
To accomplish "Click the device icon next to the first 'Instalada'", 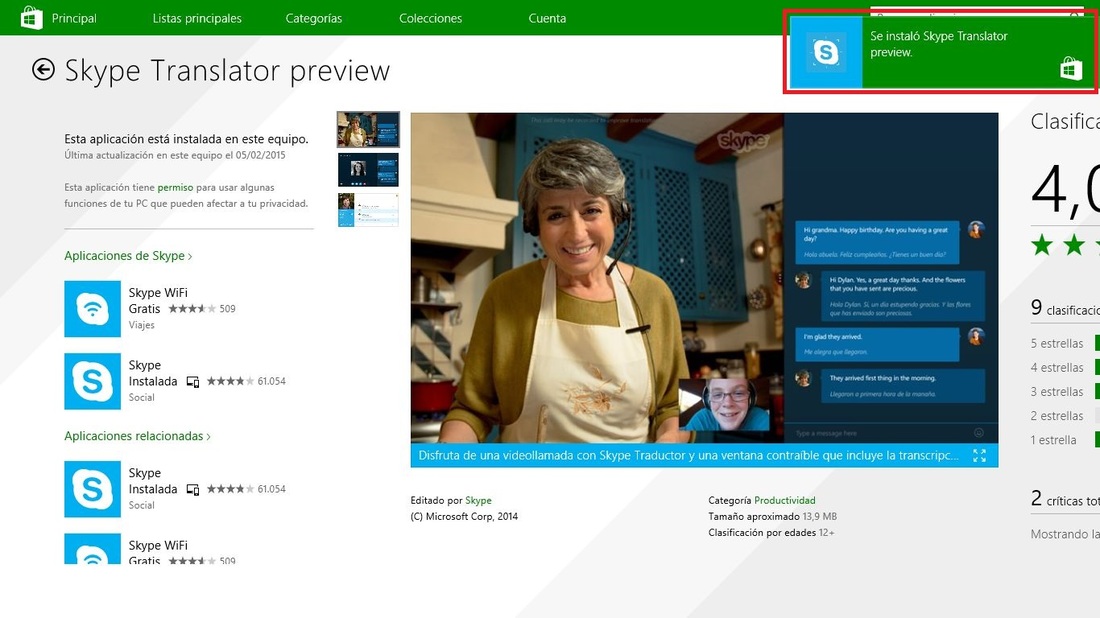I will [193, 382].
